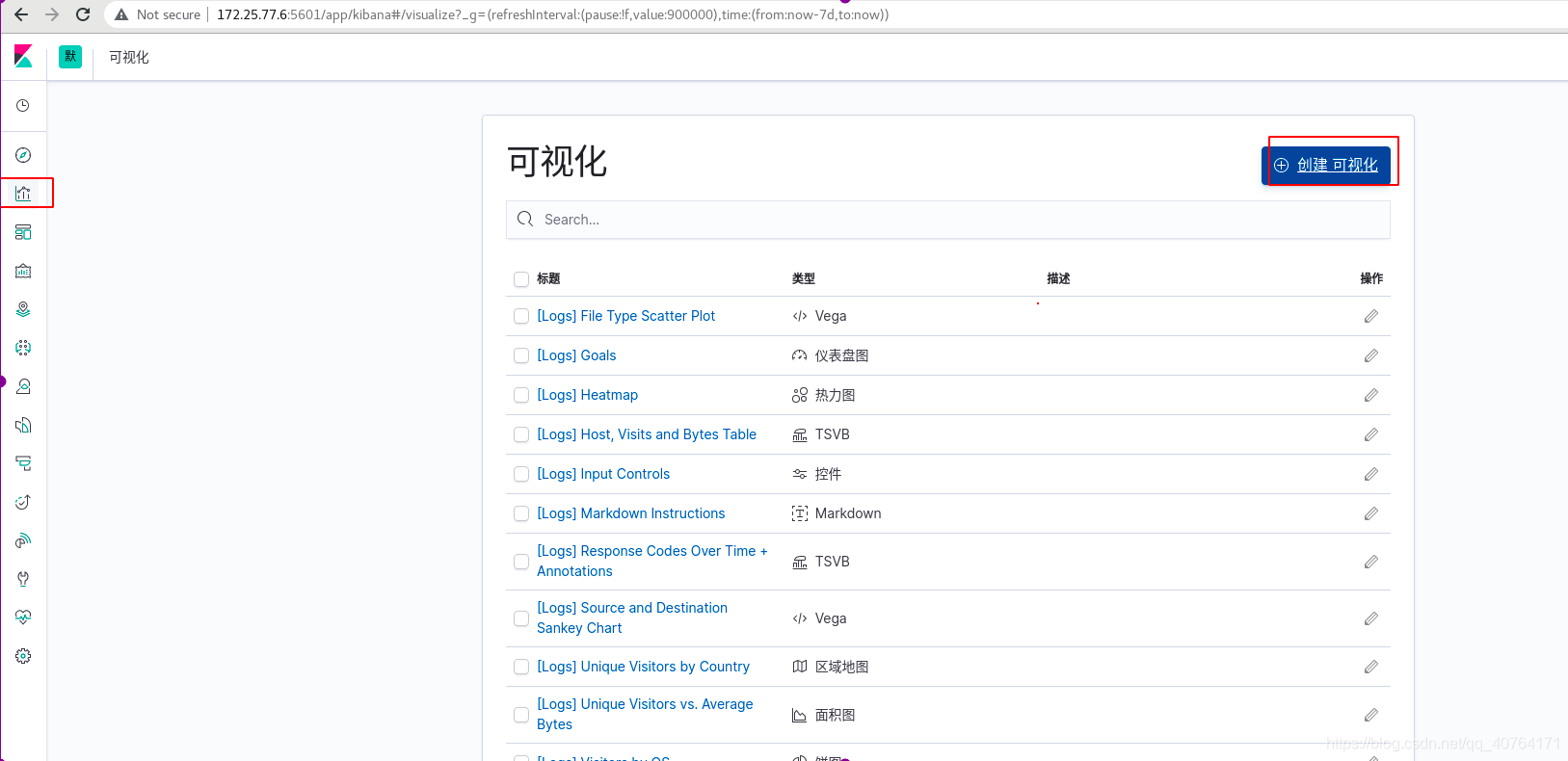Click the browser forward arrow
Image resolution: width=1568 pixels, height=761 pixels.
click(x=52, y=14)
